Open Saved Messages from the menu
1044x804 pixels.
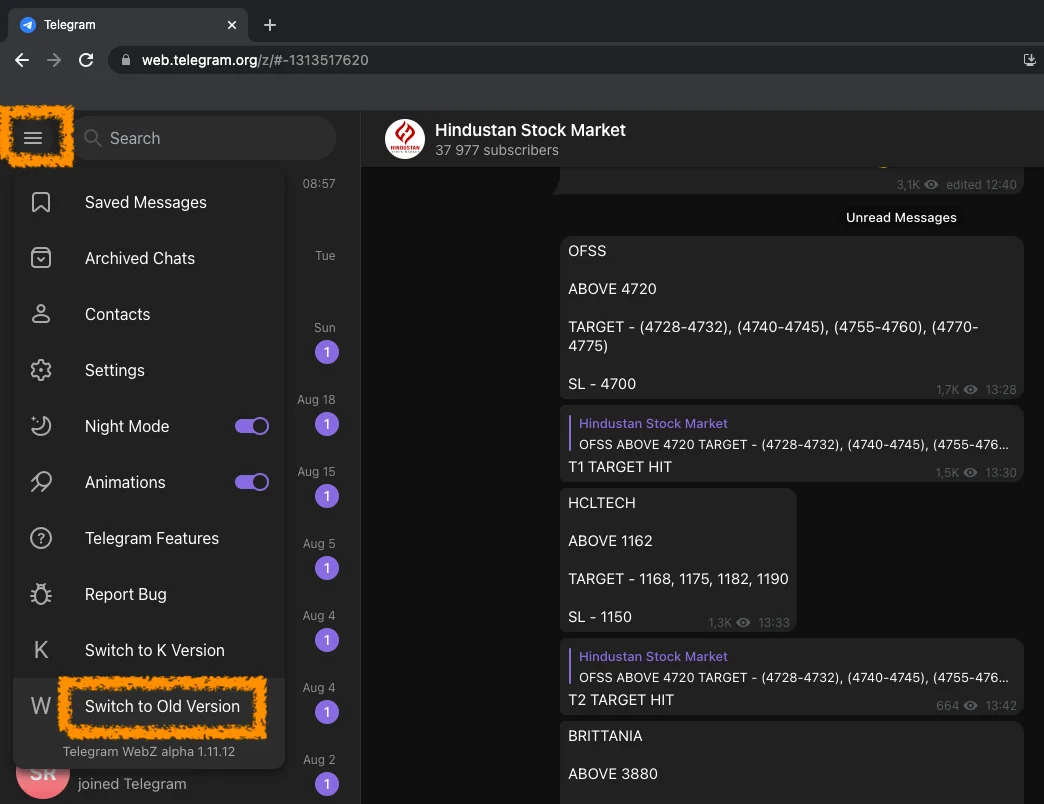pos(149,202)
